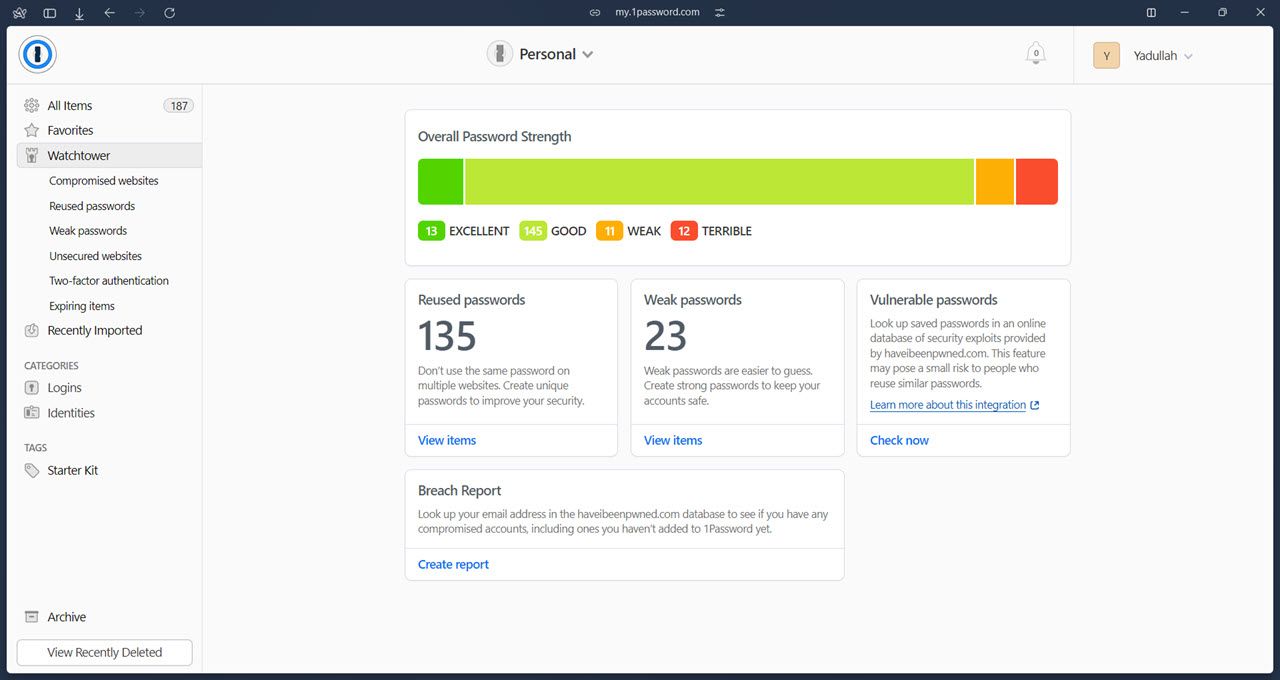Viewport: 1280px width, 680px height.
Task: Open Identities via its card icon
Action: 31,413
